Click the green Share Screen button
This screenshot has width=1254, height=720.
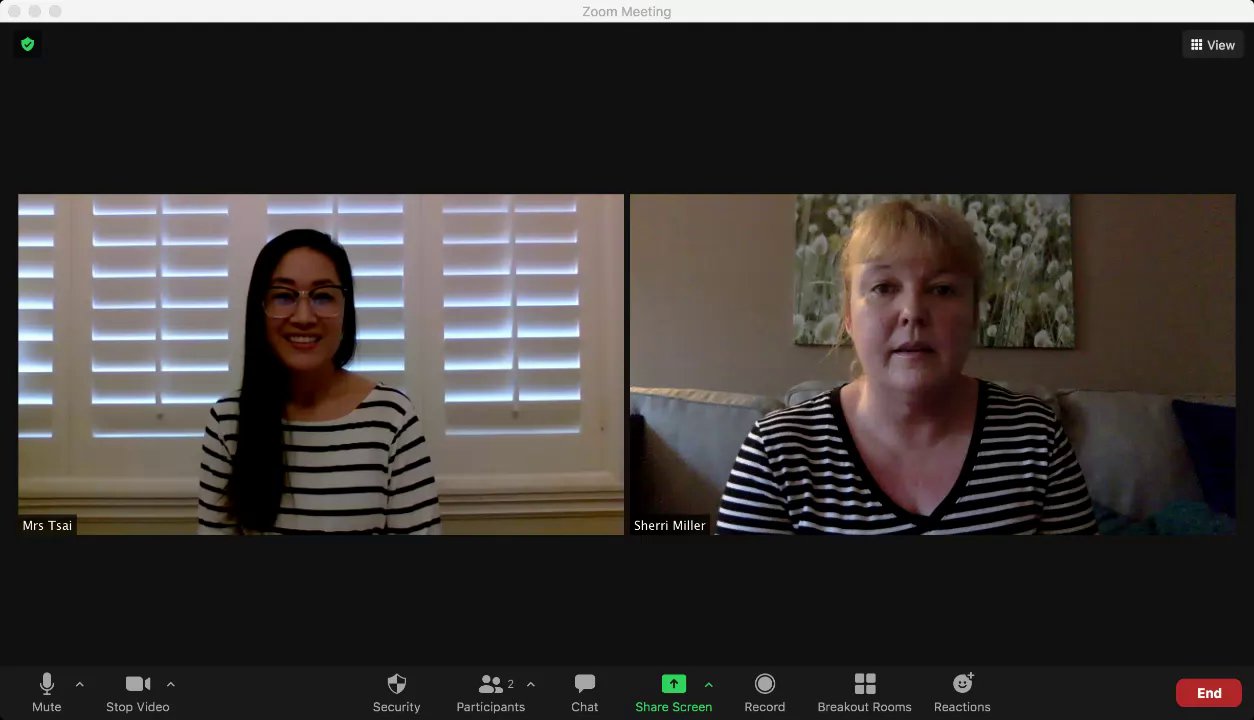674,693
